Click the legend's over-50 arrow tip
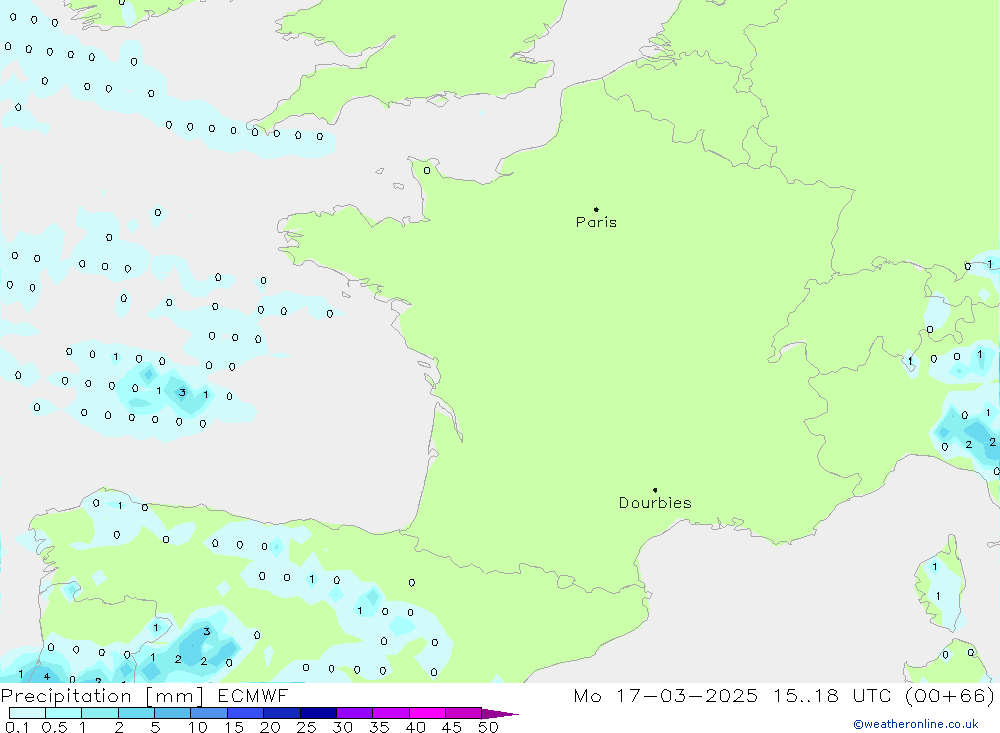 tap(501, 714)
